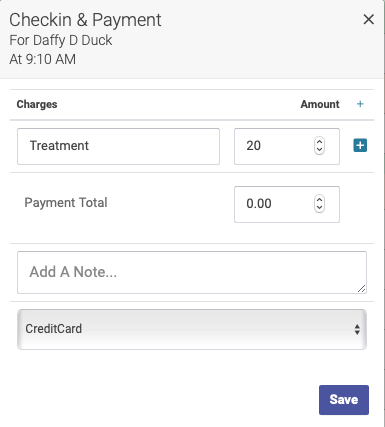This screenshot has width=385, height=427.
Task: Click the Checkin & Payment title
Action: 85,20
